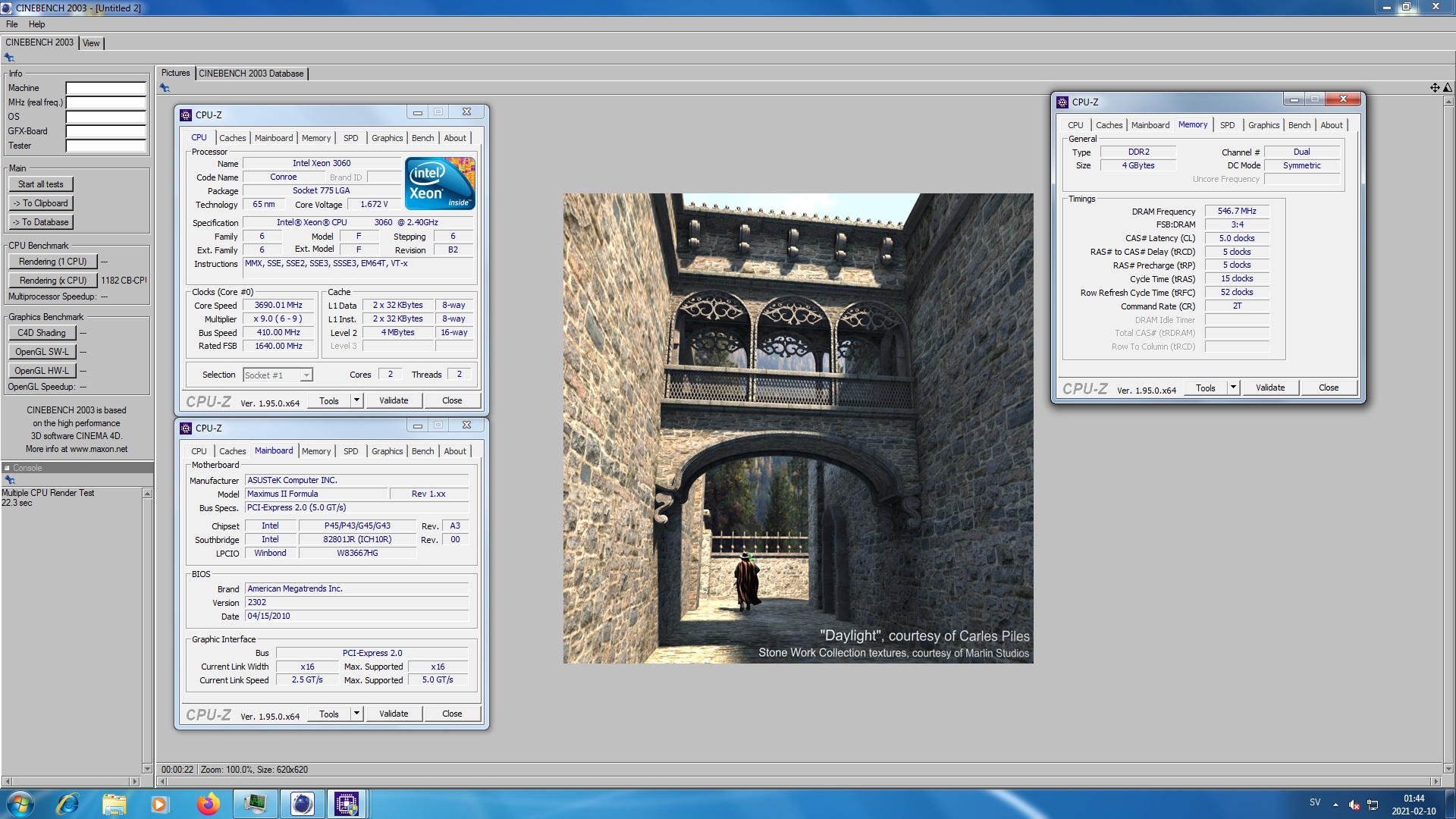Click Start all tests button

click(x=41, y=184)
